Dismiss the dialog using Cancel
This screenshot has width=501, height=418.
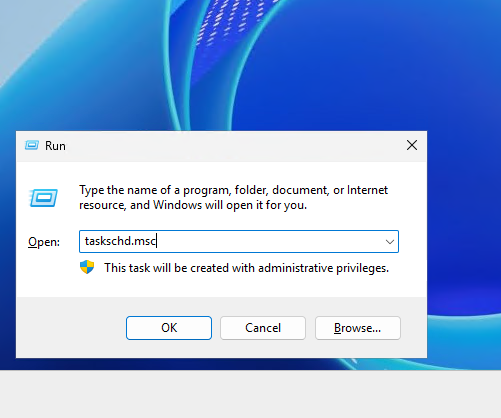(x=263, y=328)
